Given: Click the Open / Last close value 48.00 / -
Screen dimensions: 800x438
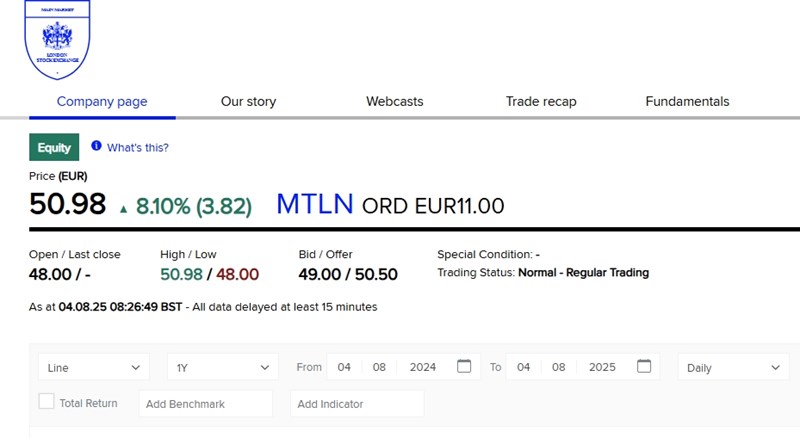Looking at the screenshot, I should tap(60, 275).
